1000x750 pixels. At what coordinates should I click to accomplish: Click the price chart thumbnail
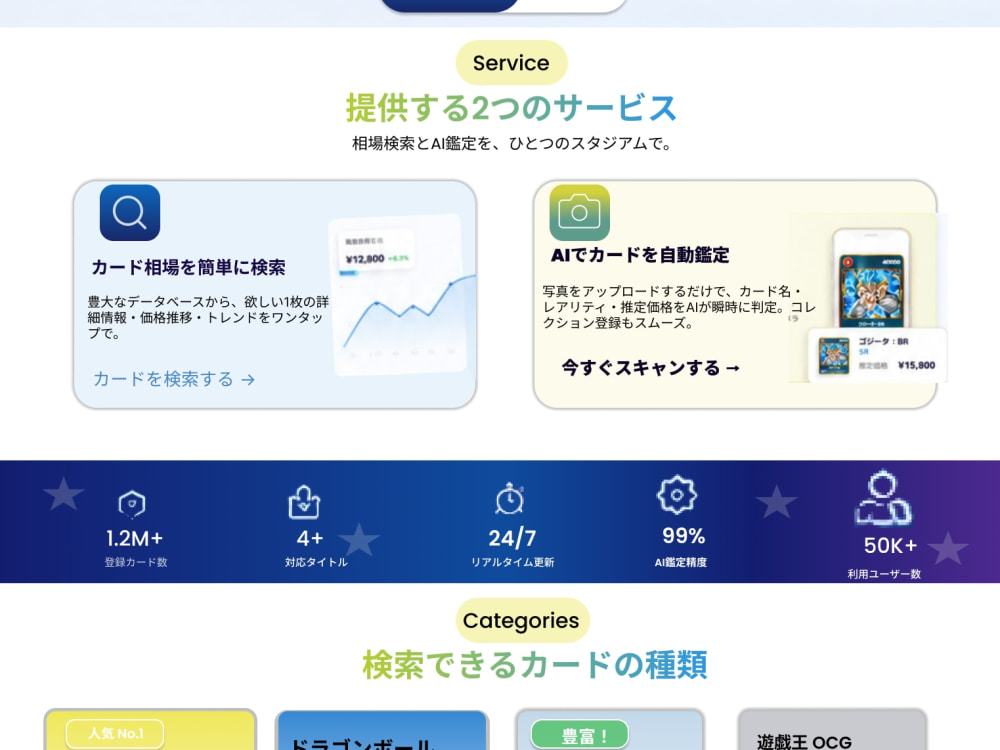402,294
